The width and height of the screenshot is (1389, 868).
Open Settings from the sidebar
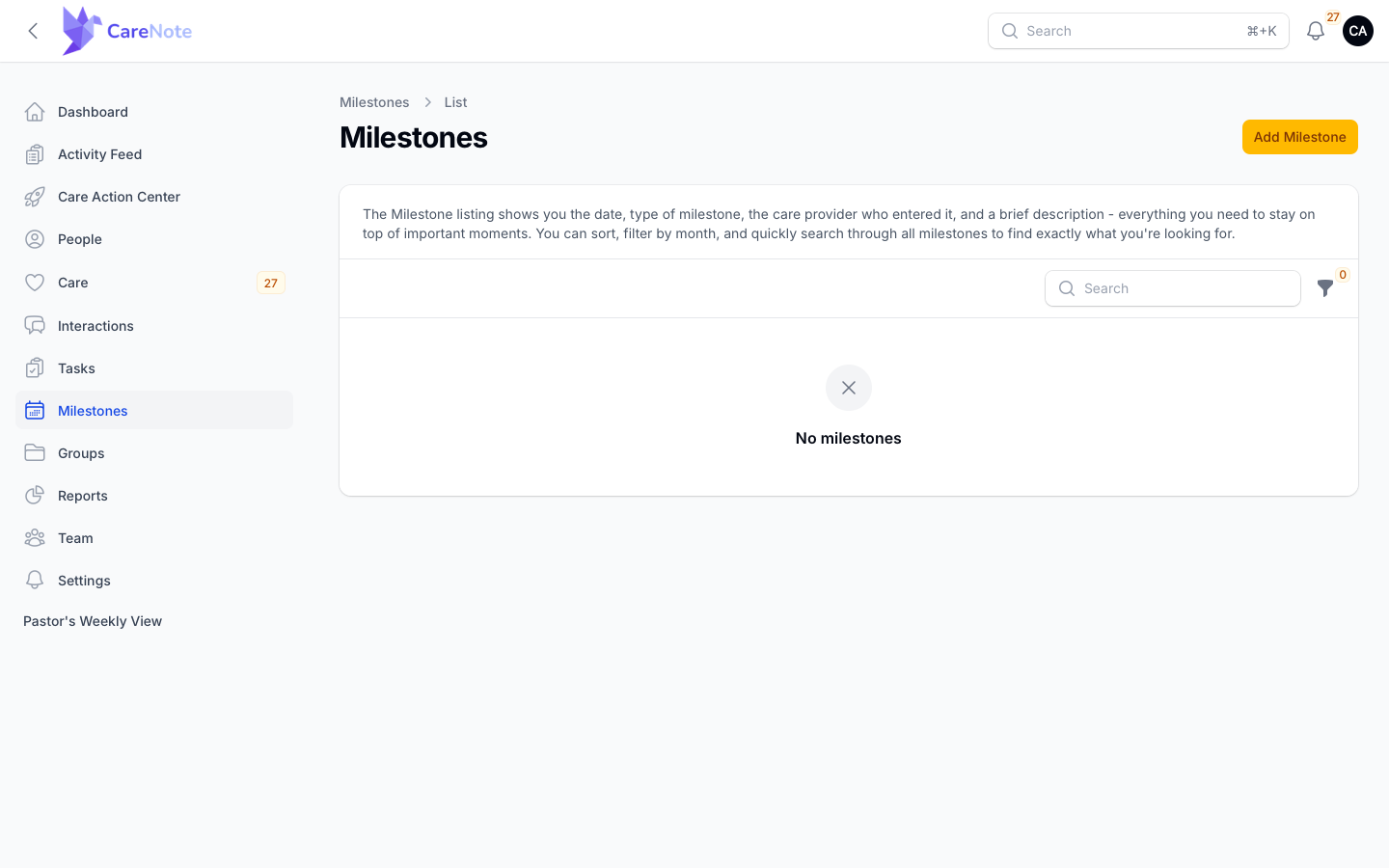[154, 581]
